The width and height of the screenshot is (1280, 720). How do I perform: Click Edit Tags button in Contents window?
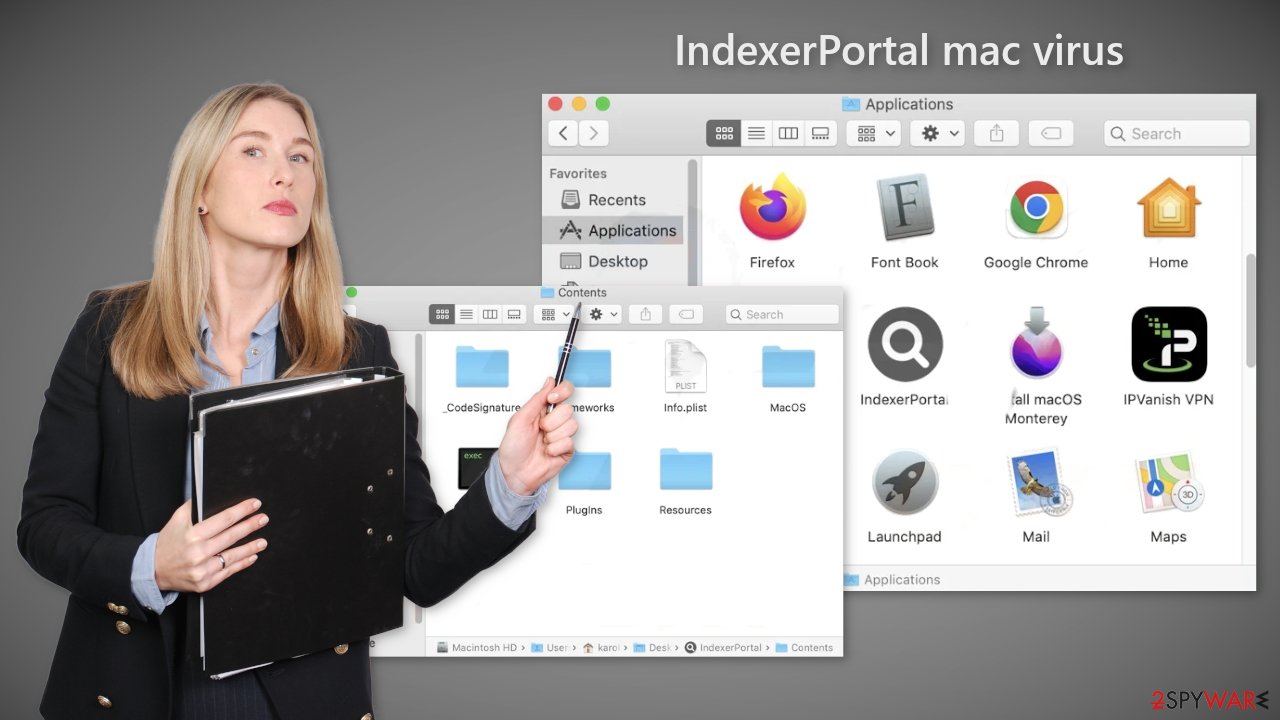coord(686,314)
